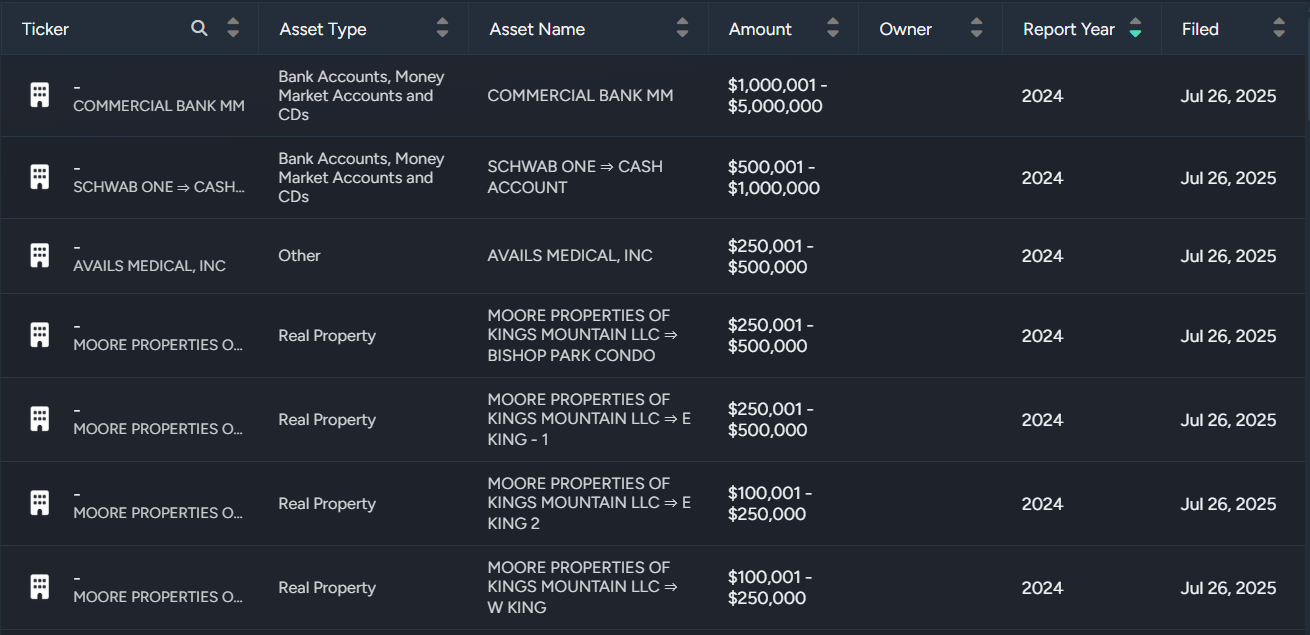1310x635 pixels.
Task: Select SCHWAB ONE cash account asset name
Action: coord(574,177)
